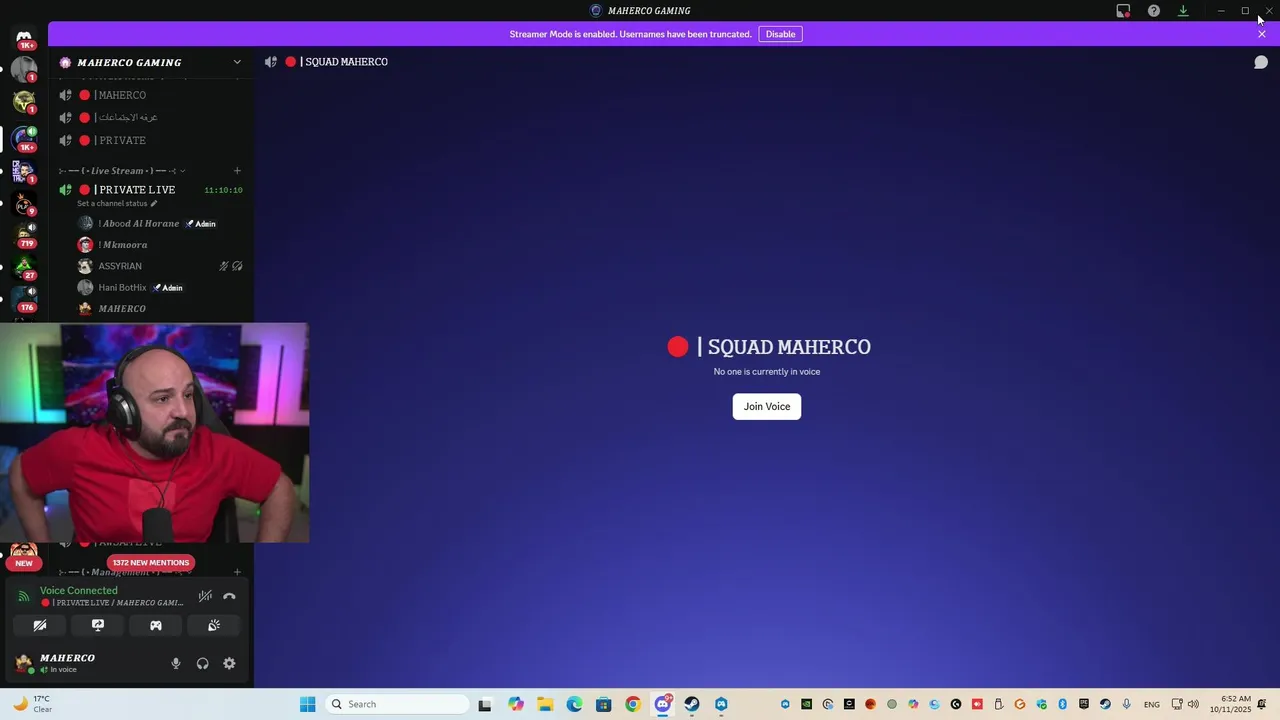Mute the microphone in user panel

click(x=176, y=663)
